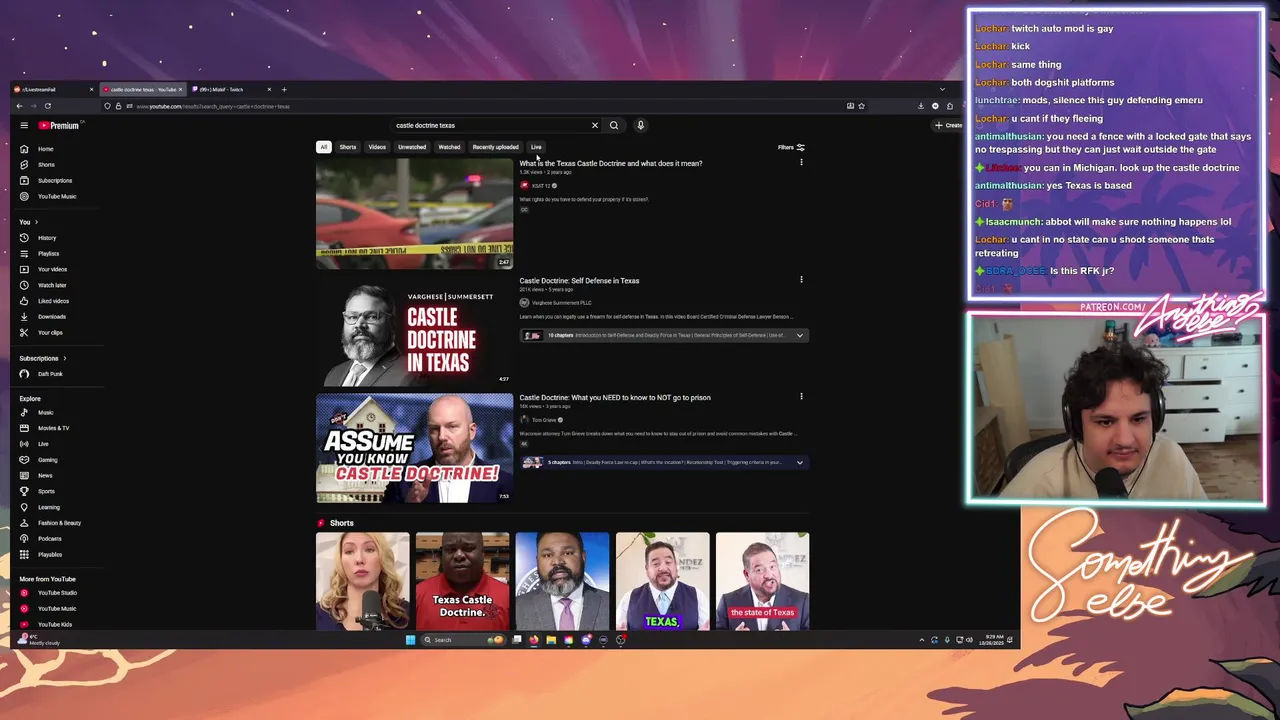
Task: Open the 'Texas Castle Doctrine.' short thumbnail
Action: click(x=462, y=580)
